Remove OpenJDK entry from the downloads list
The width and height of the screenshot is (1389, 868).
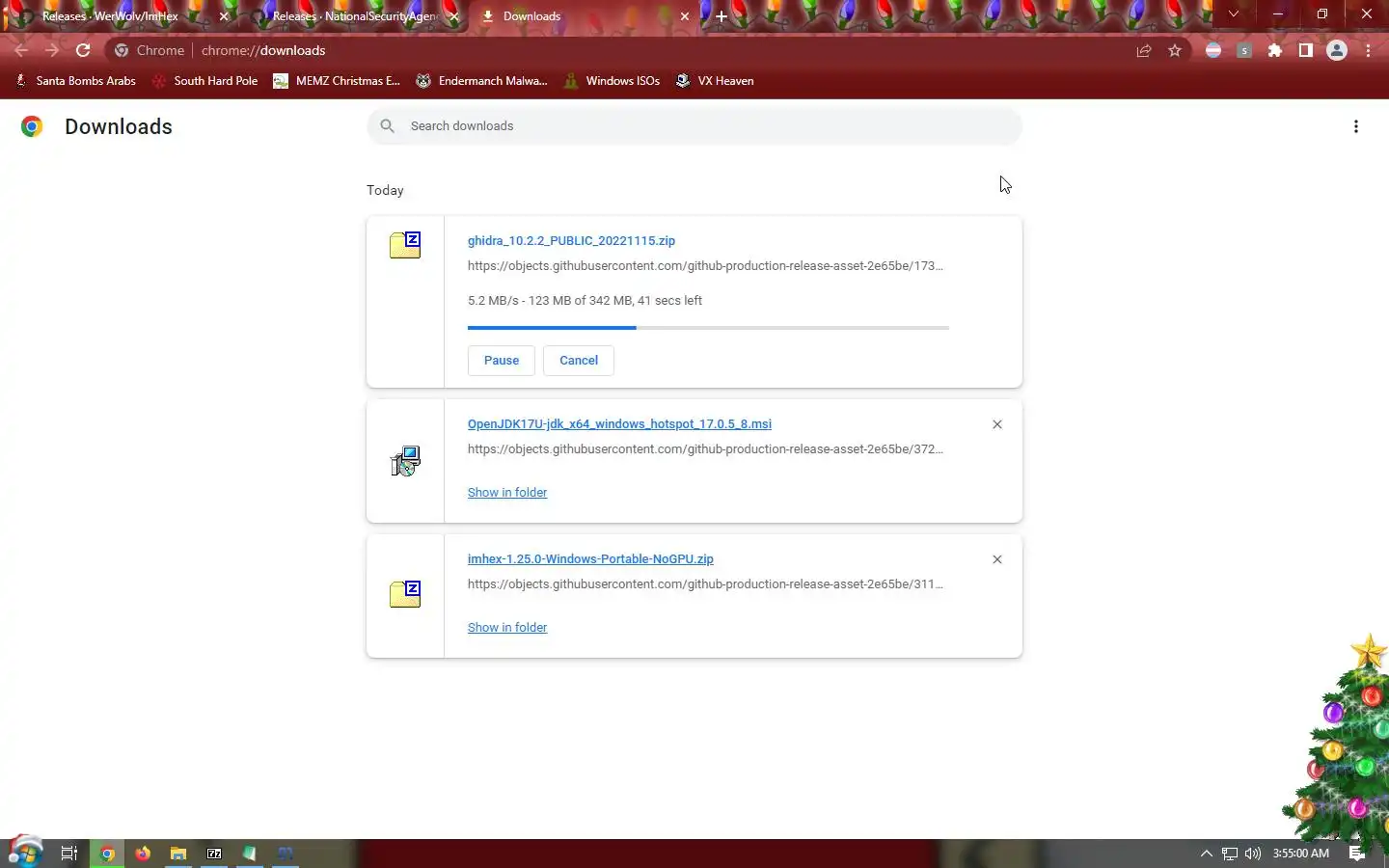pyautogui.click(x=997, y=424)
